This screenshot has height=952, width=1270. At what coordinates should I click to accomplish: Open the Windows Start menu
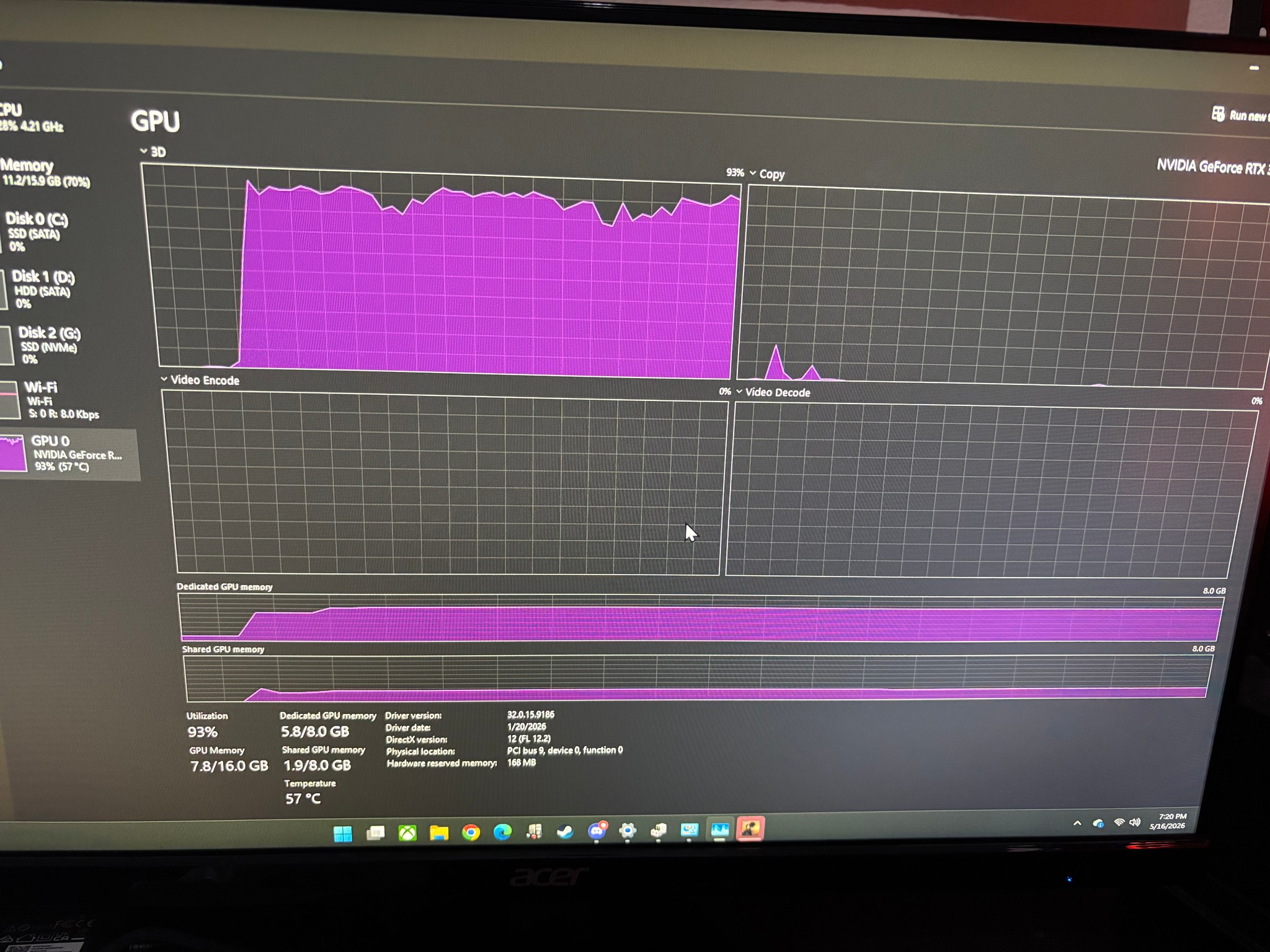tap(342, 834)
